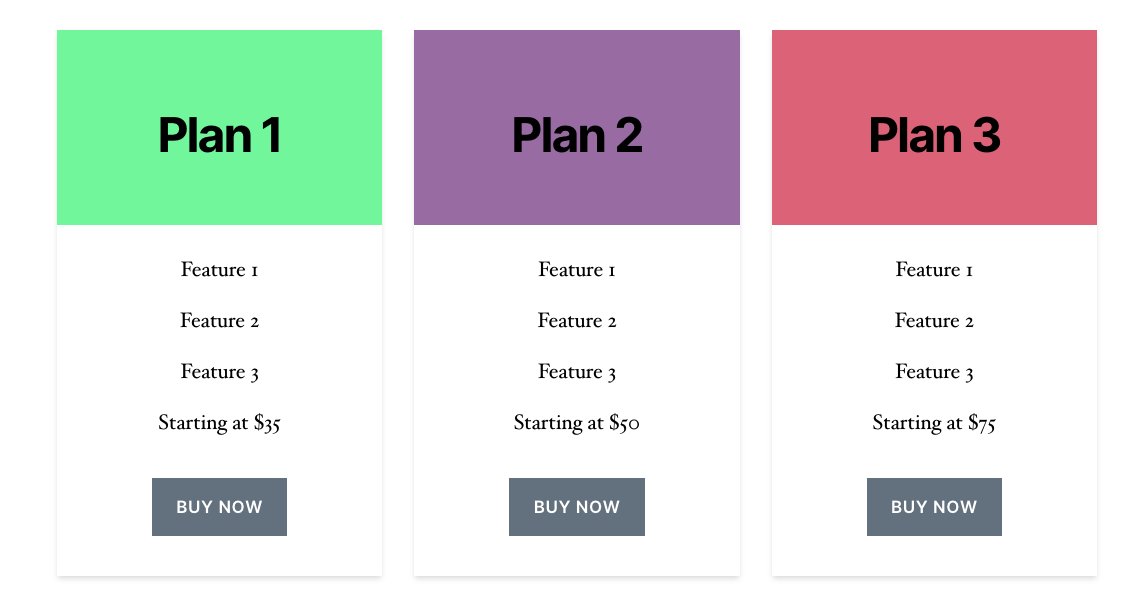Select Feature 2 in Plan 3 card
The height and width of the screenshot is (595, 1131).
pos(934,321)
